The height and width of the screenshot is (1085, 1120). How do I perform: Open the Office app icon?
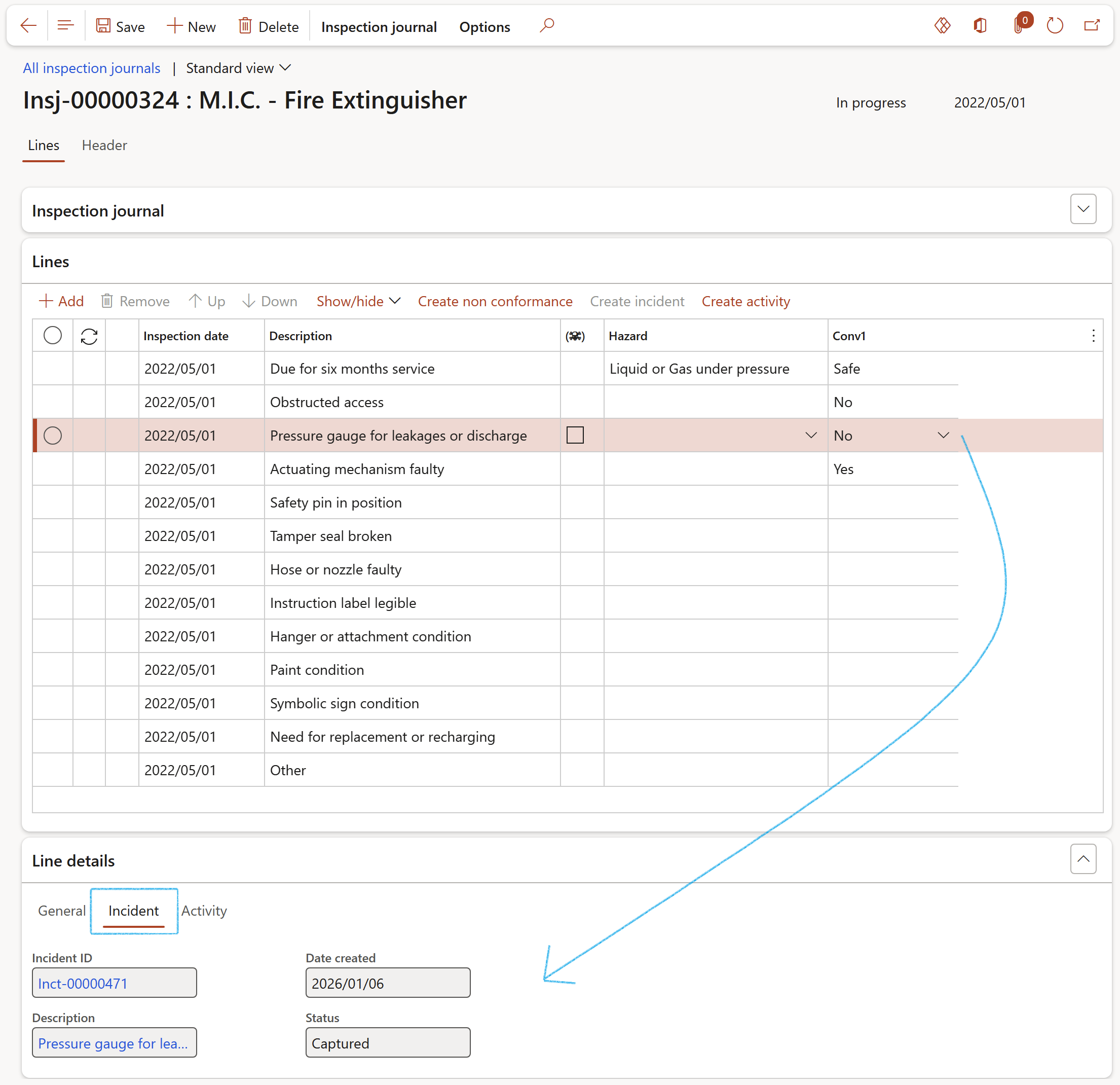pos(980,26)
